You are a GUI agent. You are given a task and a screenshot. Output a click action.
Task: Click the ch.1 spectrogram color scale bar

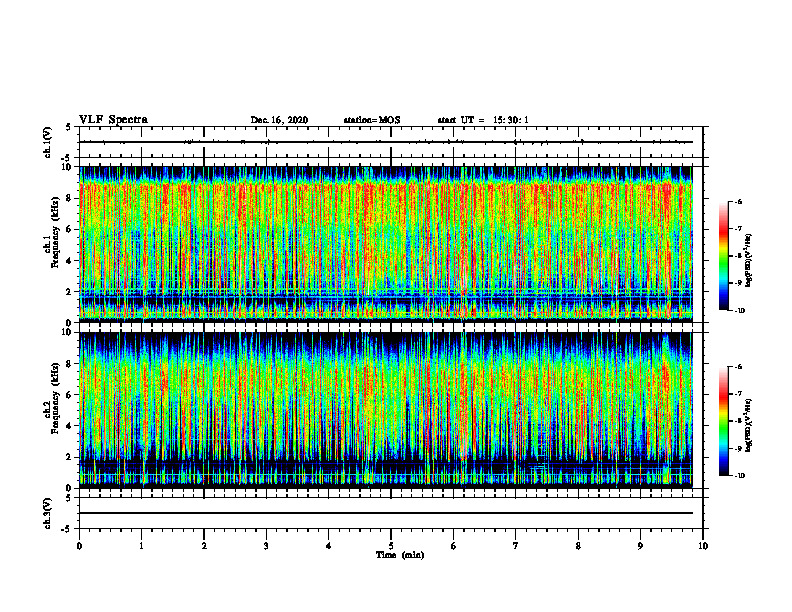tap(723, 256)
